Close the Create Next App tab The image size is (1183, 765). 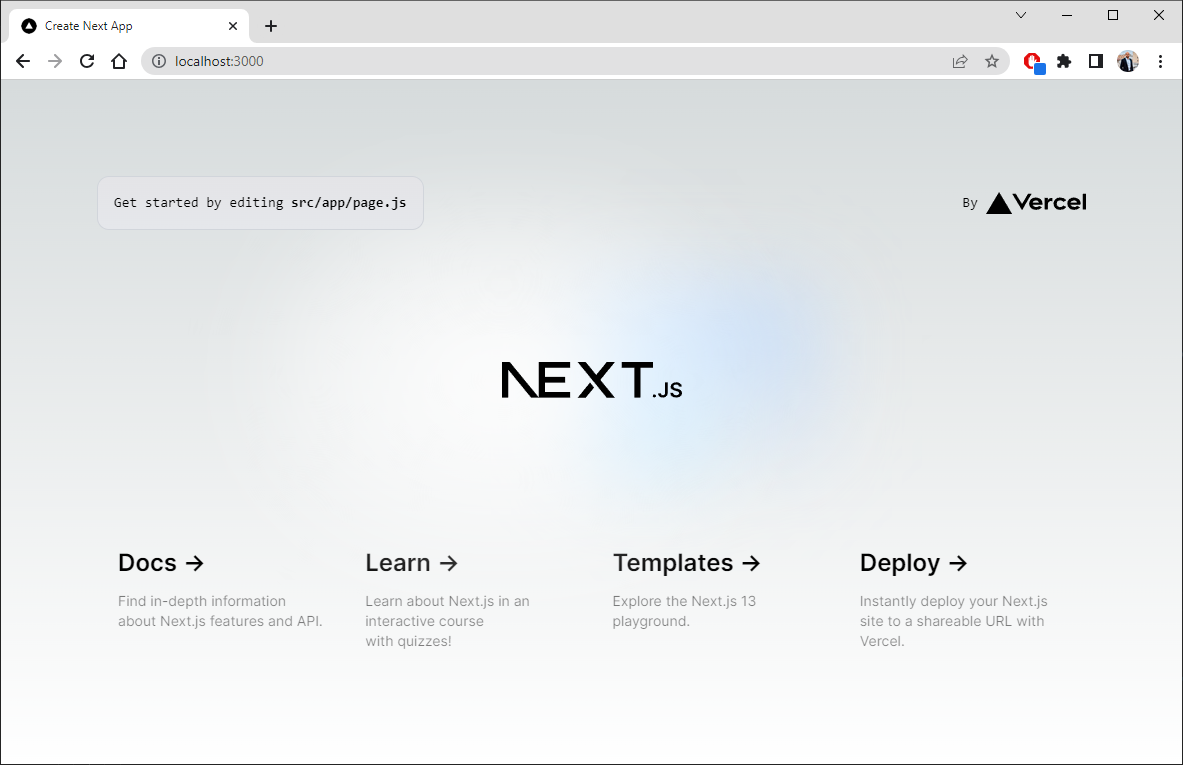tap(232, 26)
